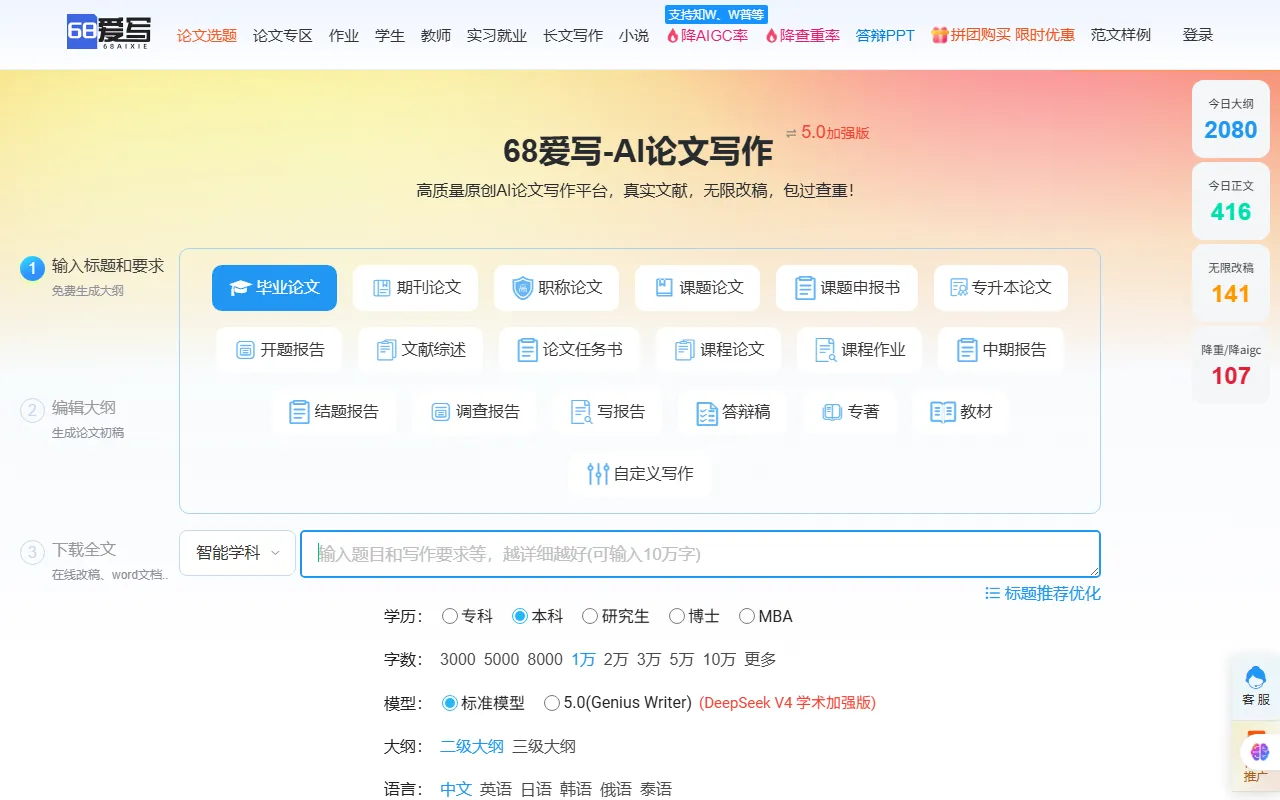Click the 今日大纲 2080 counter card
Screen dimensions: 1280x800
coord(1230,119)
